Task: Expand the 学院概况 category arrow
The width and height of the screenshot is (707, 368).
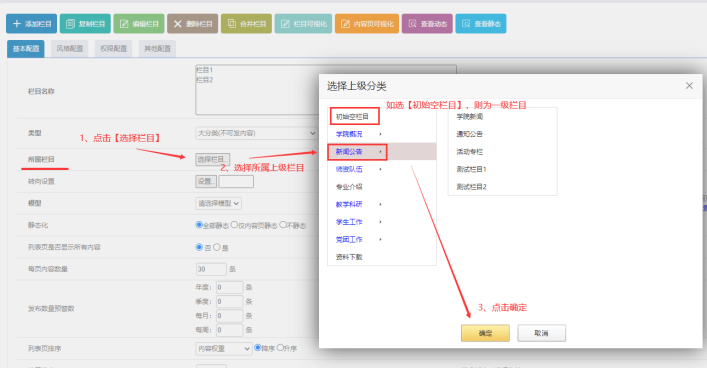Action: [381, 134]
